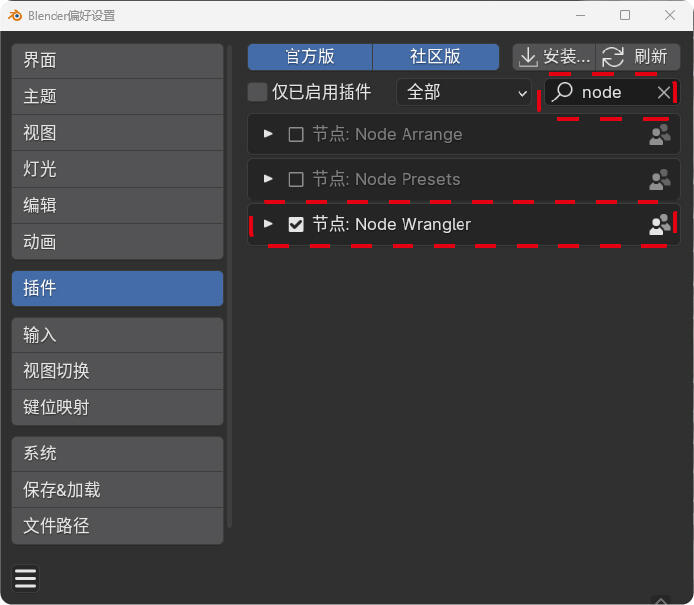The height and width of the screenshot is (605, 694).
Task: Clear the node search text
Action: 663,92
